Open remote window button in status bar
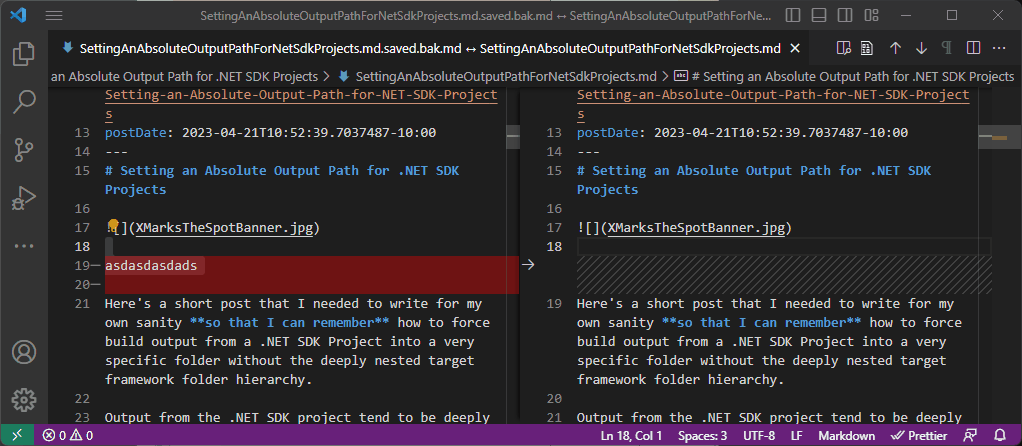 [x=18, y=435]
